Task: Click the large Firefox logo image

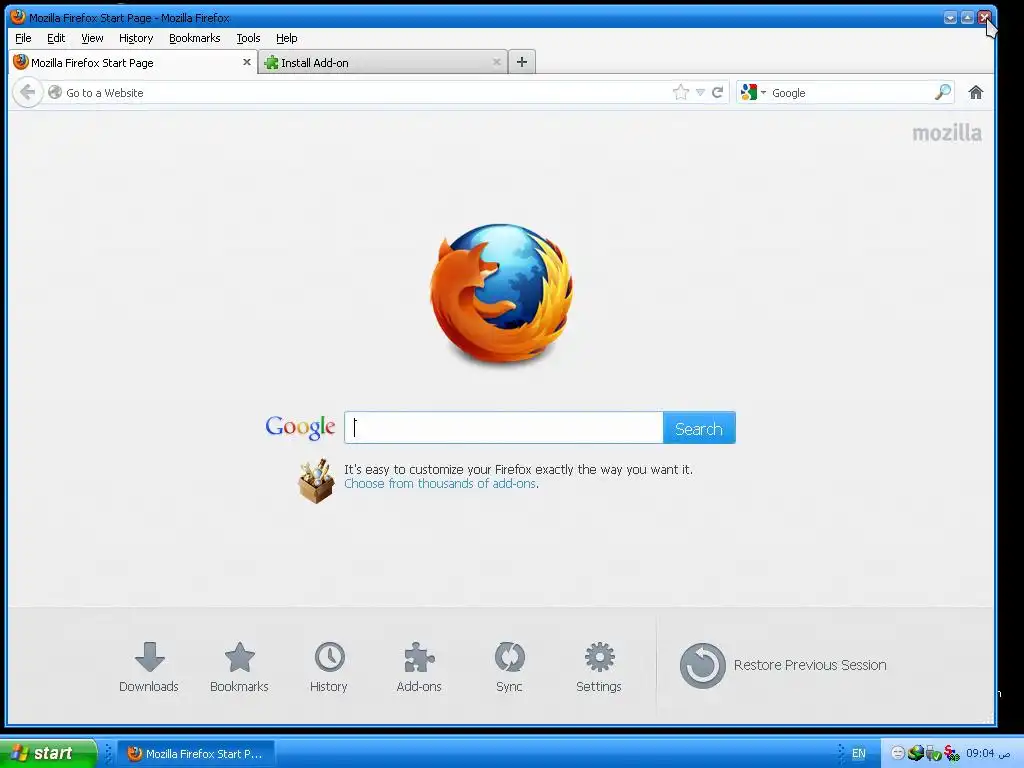Action: 502,294
